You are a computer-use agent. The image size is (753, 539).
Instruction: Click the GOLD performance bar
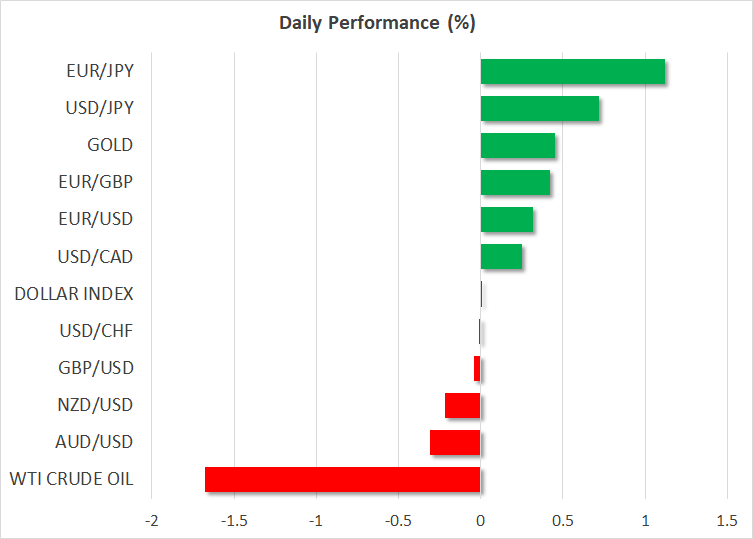pyautogui.click(x=518, y=146)
